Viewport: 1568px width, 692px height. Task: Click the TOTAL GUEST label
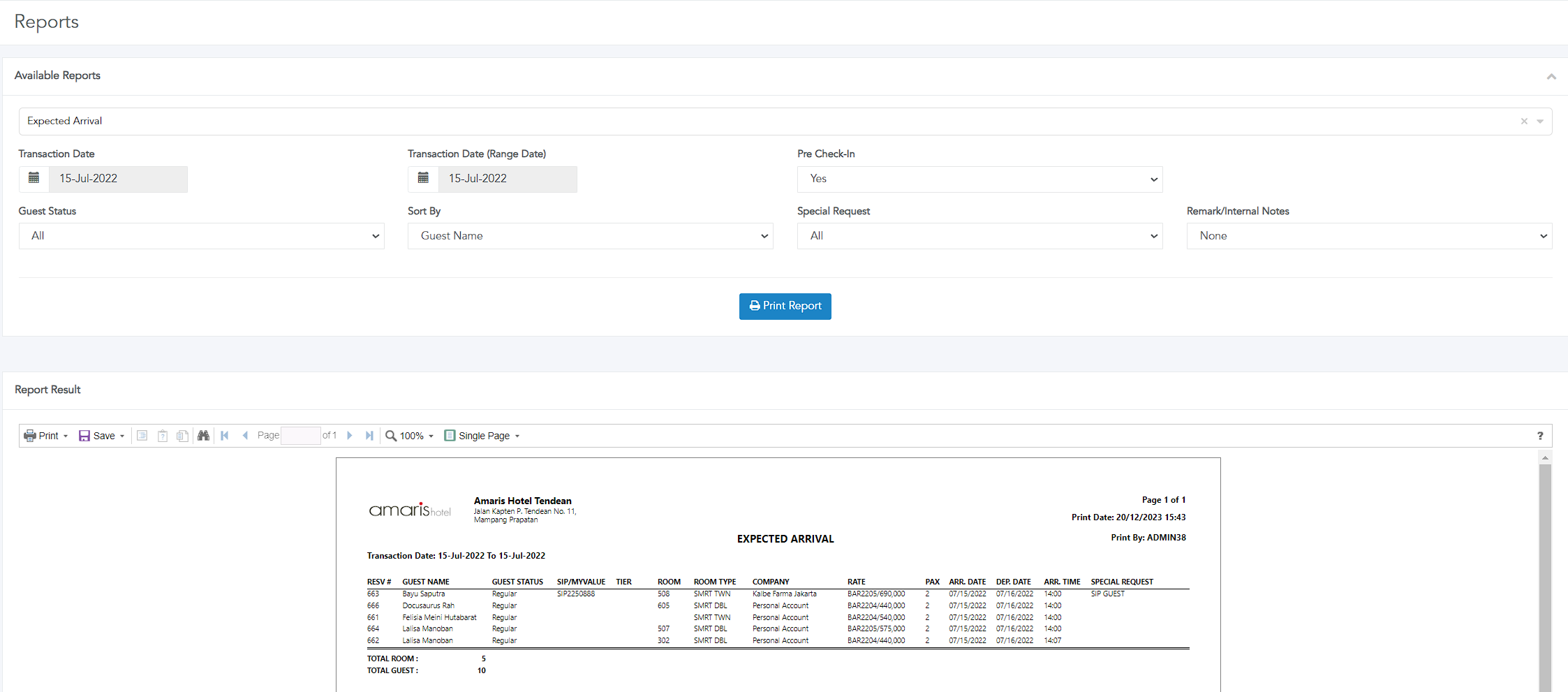coord(392,671)
